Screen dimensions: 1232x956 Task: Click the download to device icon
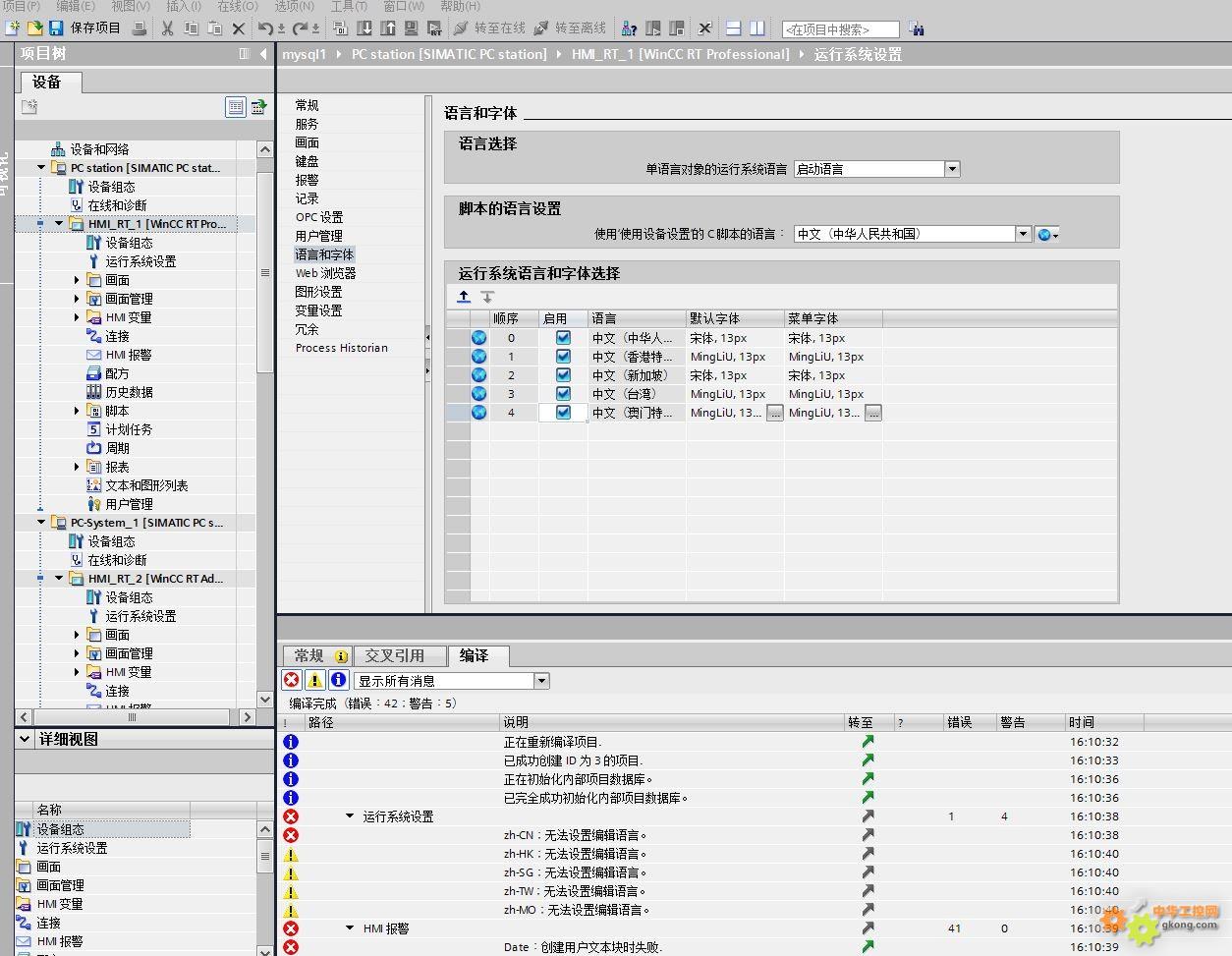(x=364, y=28)
